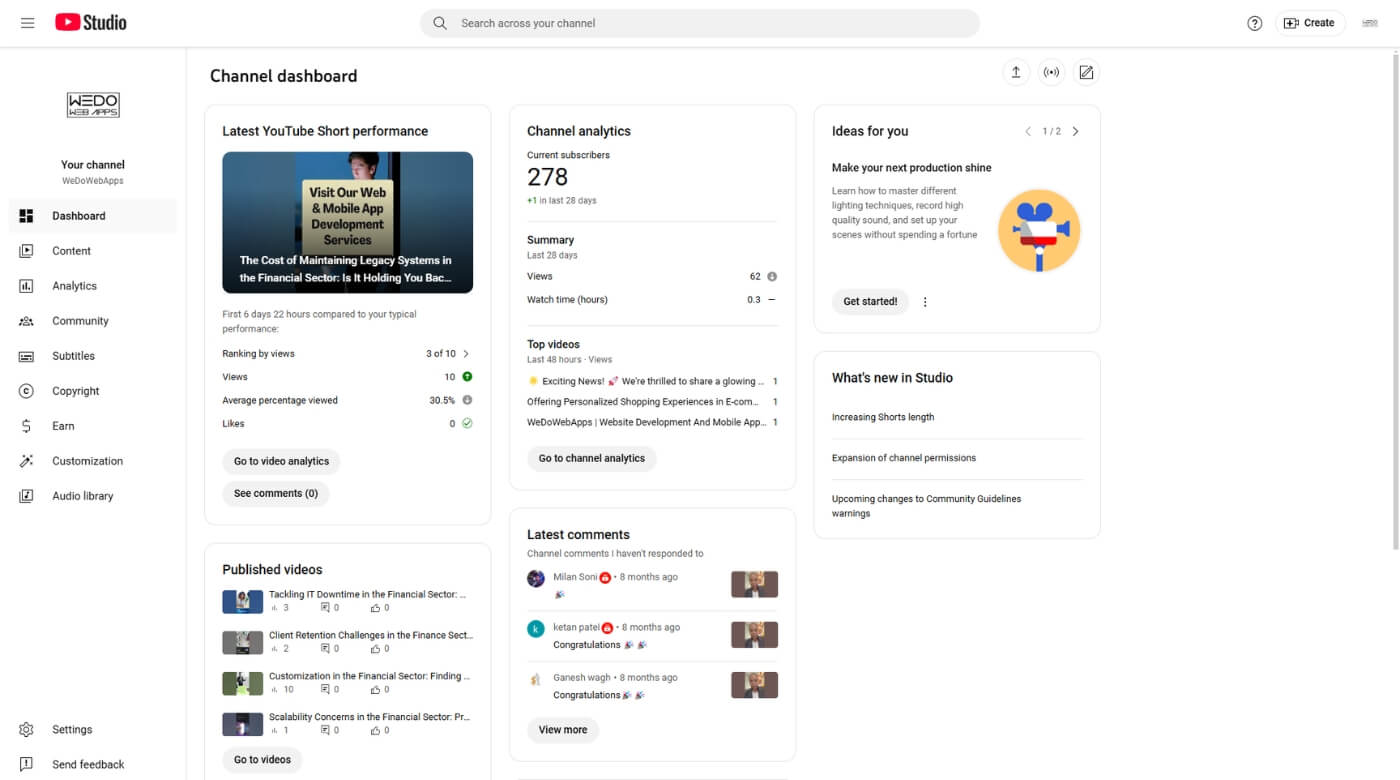Click thumbnail of Customization in Financial Sector video
The image size is (1400, 780).
[242, 683]
